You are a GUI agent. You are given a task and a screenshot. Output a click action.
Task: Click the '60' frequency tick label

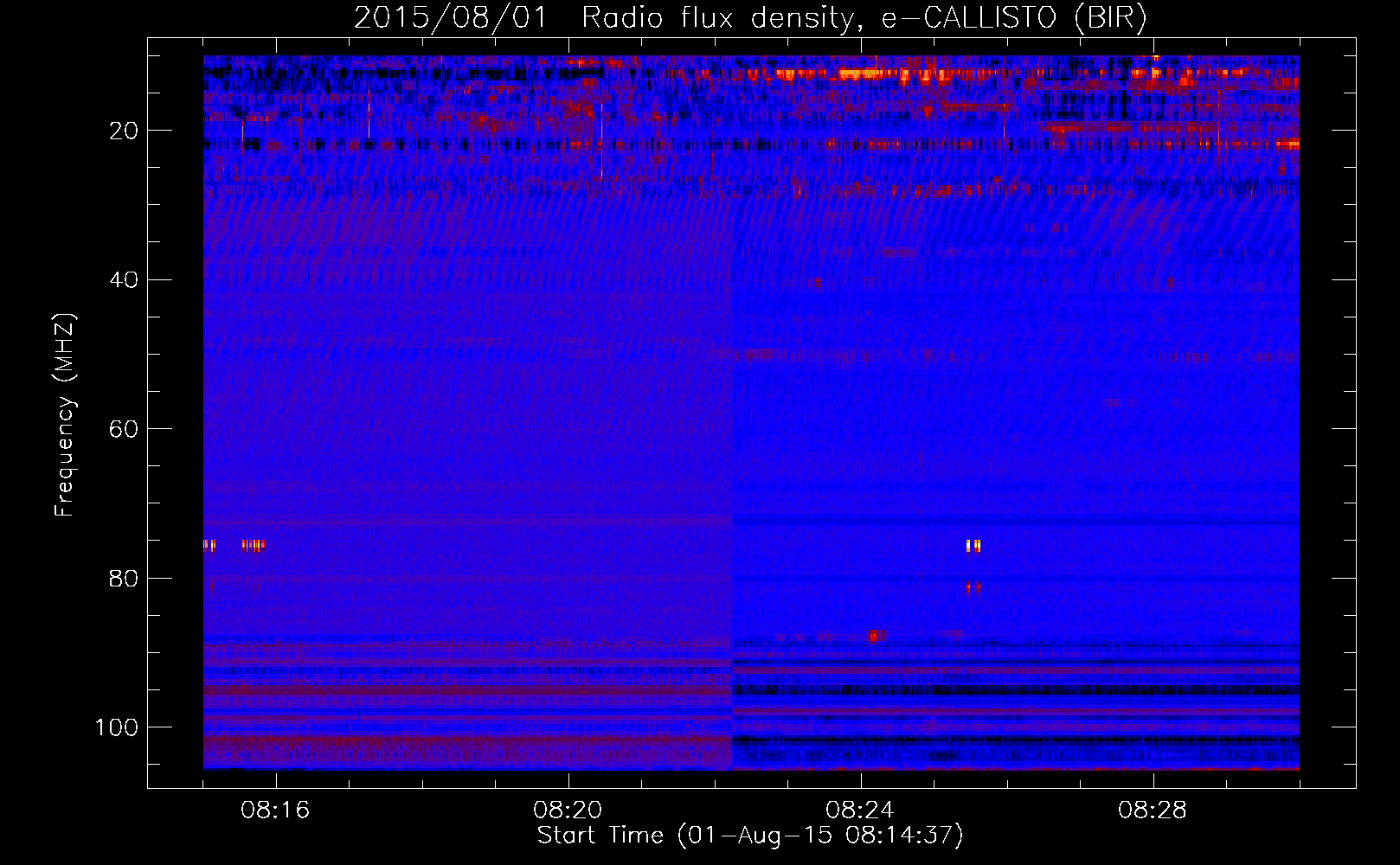[124, 430]
